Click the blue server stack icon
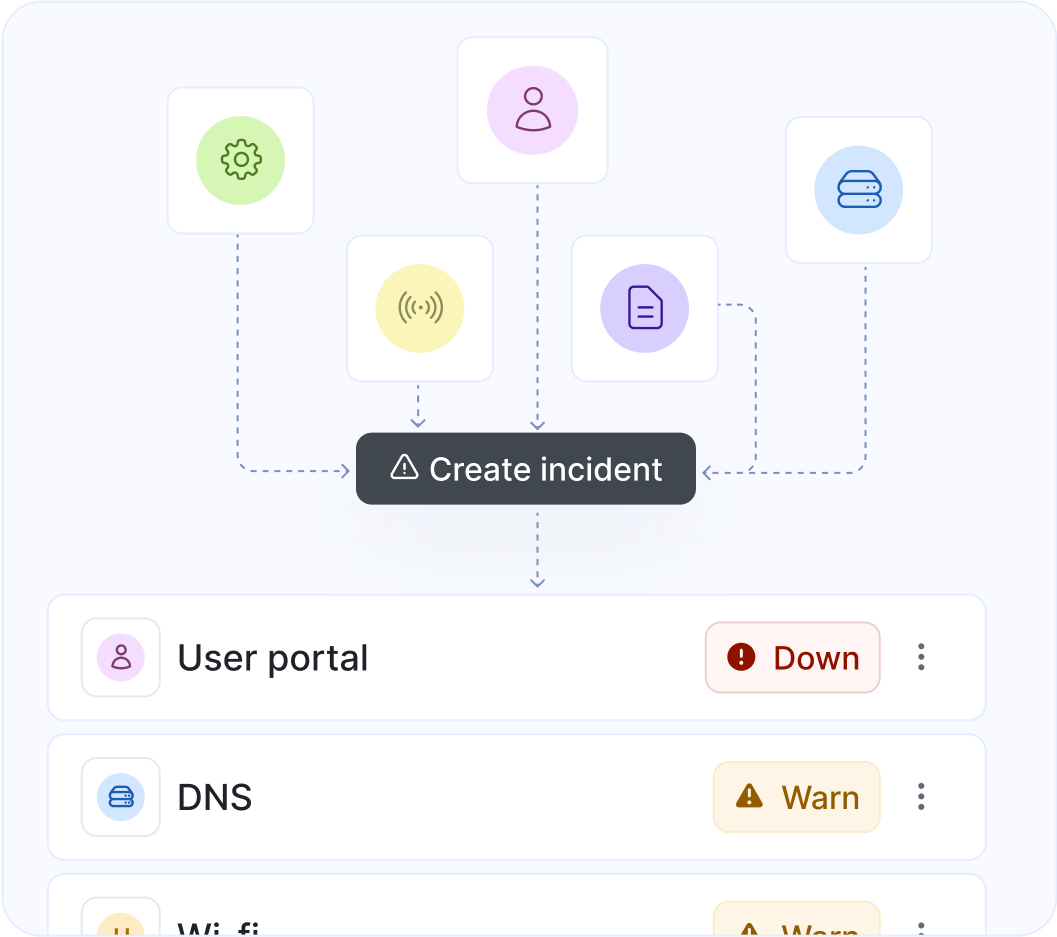Viewport: 1057px width, 937px height. (858, 189)
